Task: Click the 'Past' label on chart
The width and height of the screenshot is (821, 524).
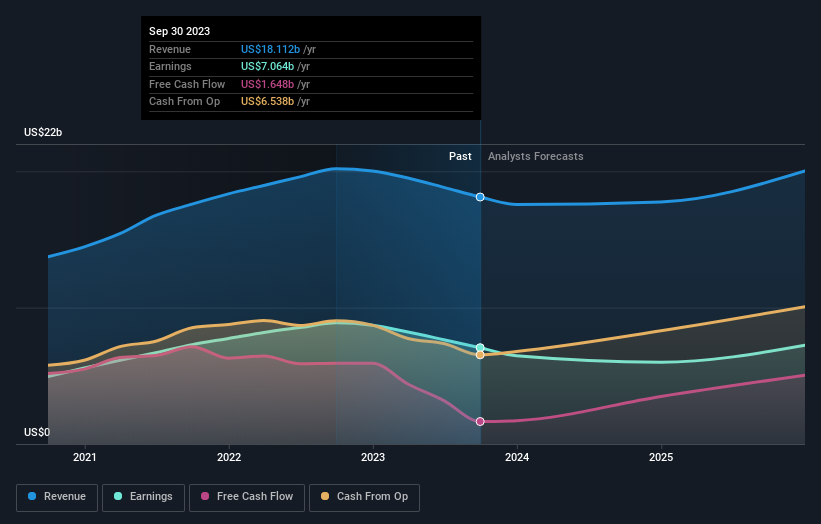Action: (x=460, y=157)
